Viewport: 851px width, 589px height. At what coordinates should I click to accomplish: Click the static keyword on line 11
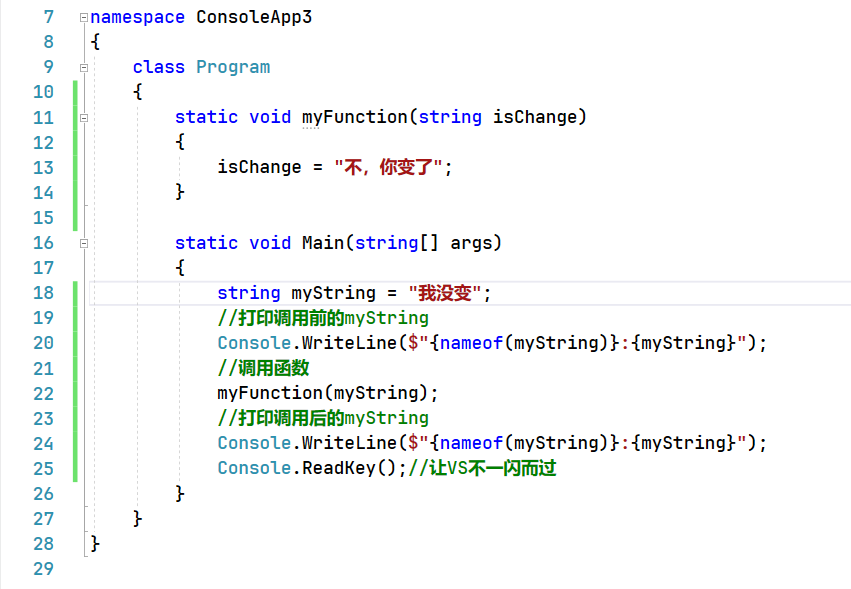click(206, 117)
